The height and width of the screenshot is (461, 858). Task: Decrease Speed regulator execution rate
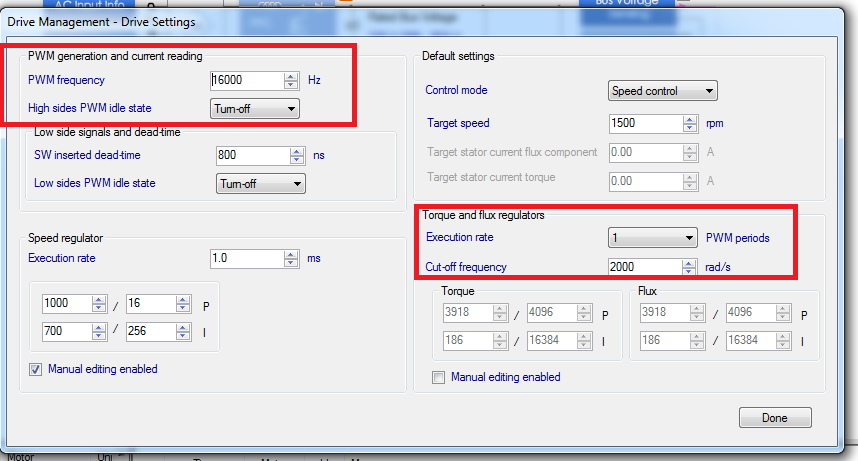[x=291, y=263]
